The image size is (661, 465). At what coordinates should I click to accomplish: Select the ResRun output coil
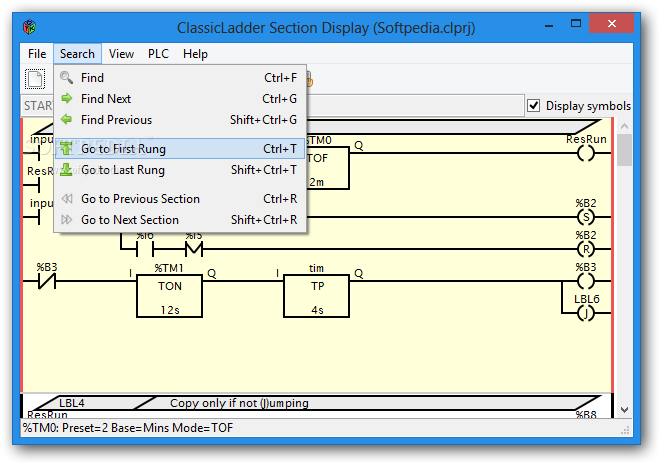pyautogui.click(x=586, y=153)
